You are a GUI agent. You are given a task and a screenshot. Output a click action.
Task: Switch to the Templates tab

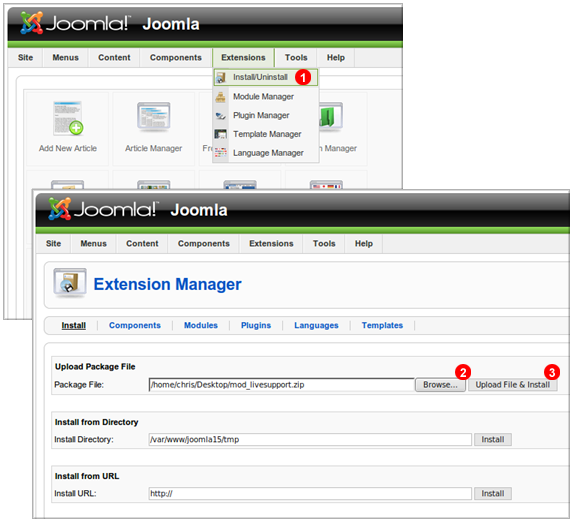382,325
